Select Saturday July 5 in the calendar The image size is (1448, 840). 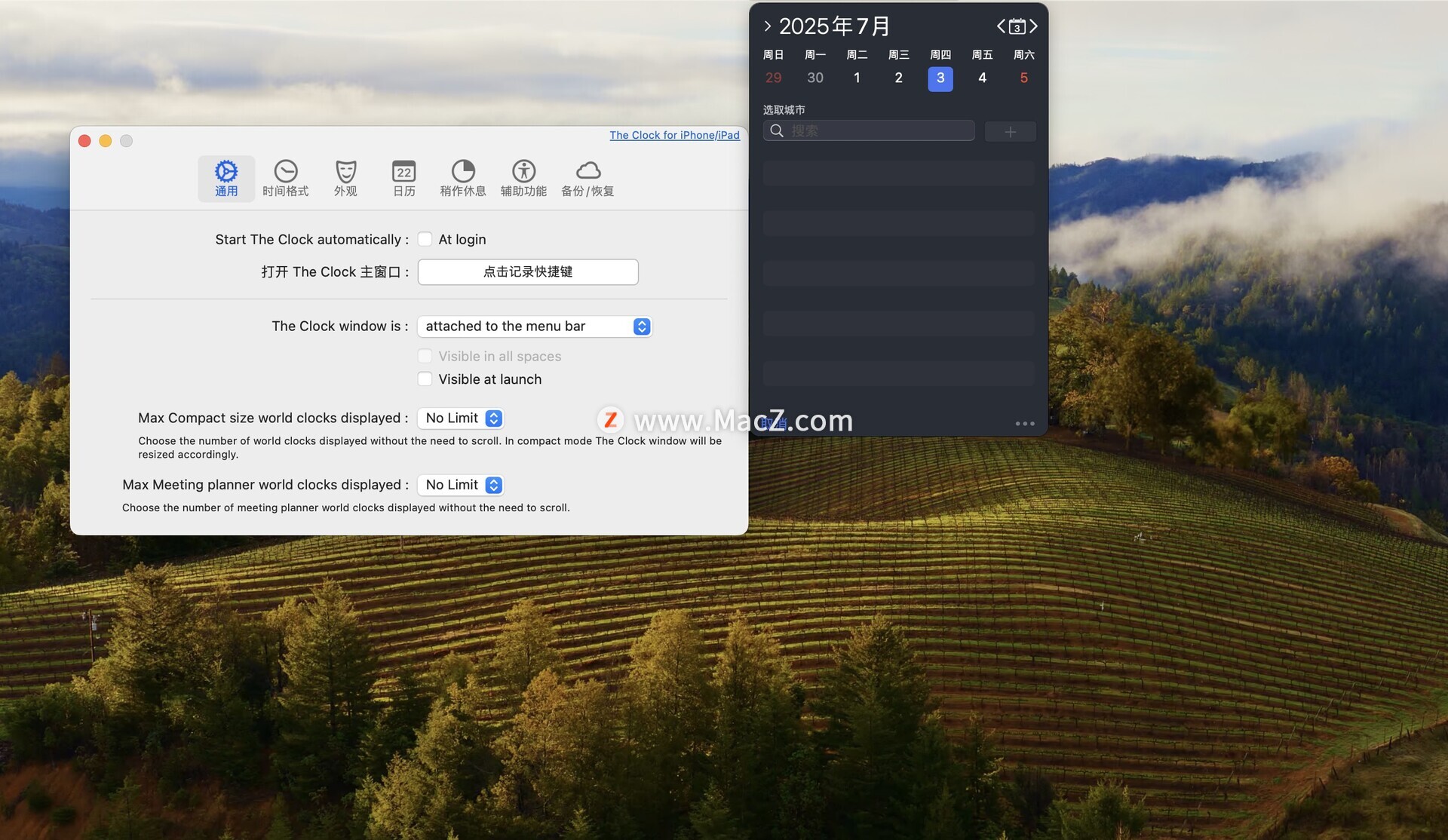pyautogui.click(x=1024, y=78)
